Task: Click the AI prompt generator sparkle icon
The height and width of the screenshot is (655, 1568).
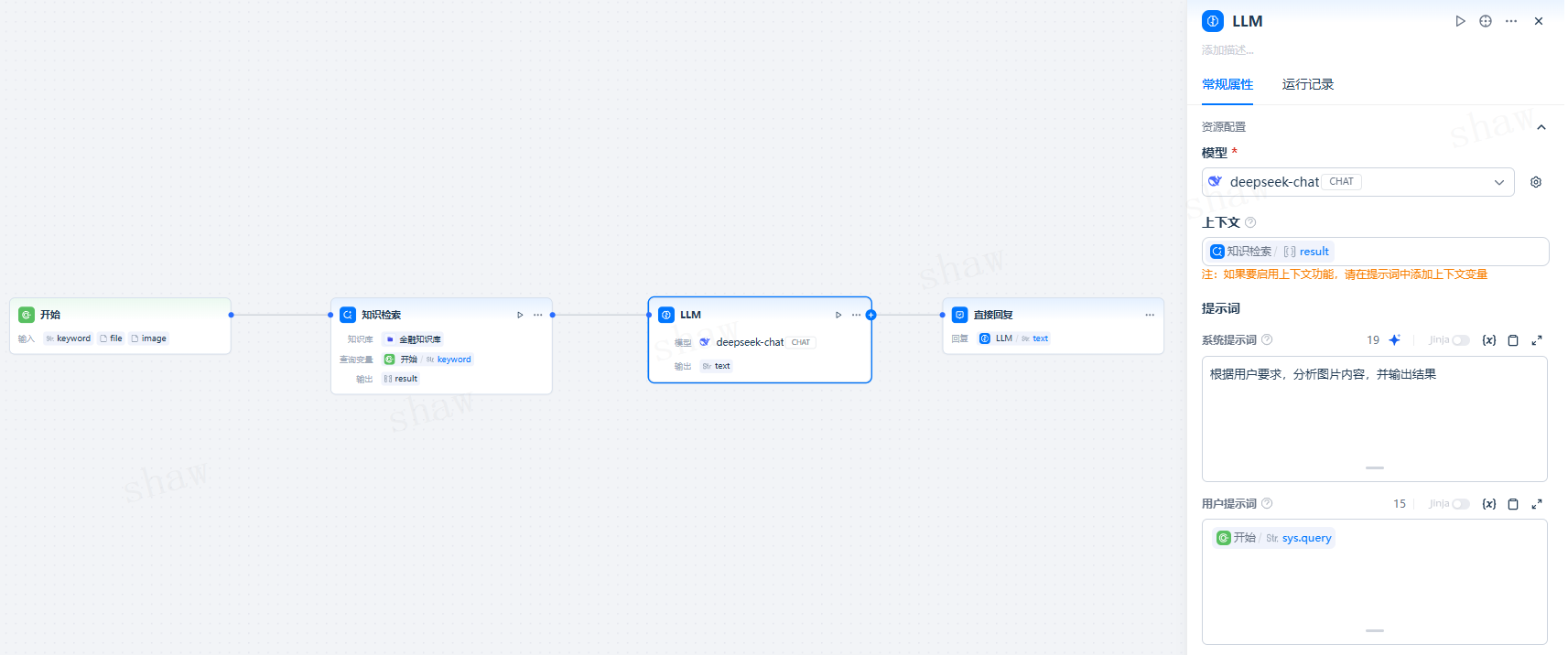Action: pyautogui.click(x=1395, y=340)
